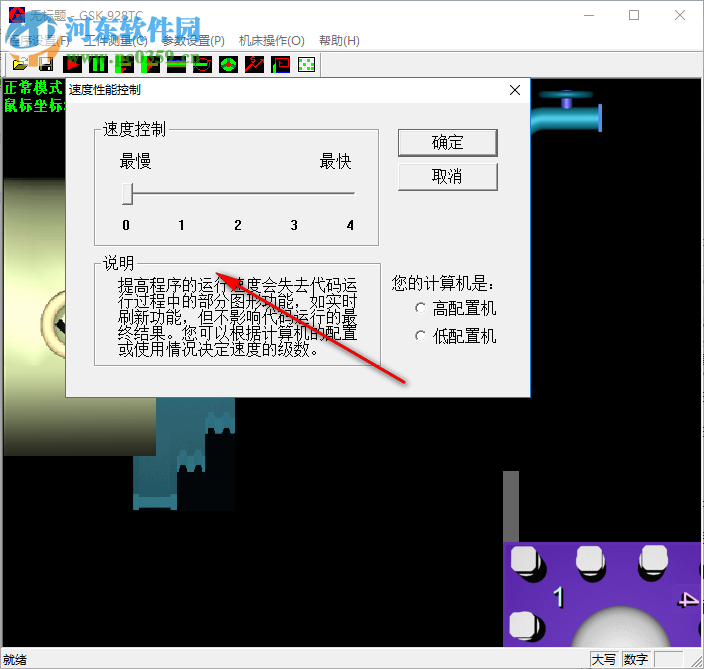Open the 帮助(H) menu
Viewport: 704px width, 669px height.
[339, 41]
